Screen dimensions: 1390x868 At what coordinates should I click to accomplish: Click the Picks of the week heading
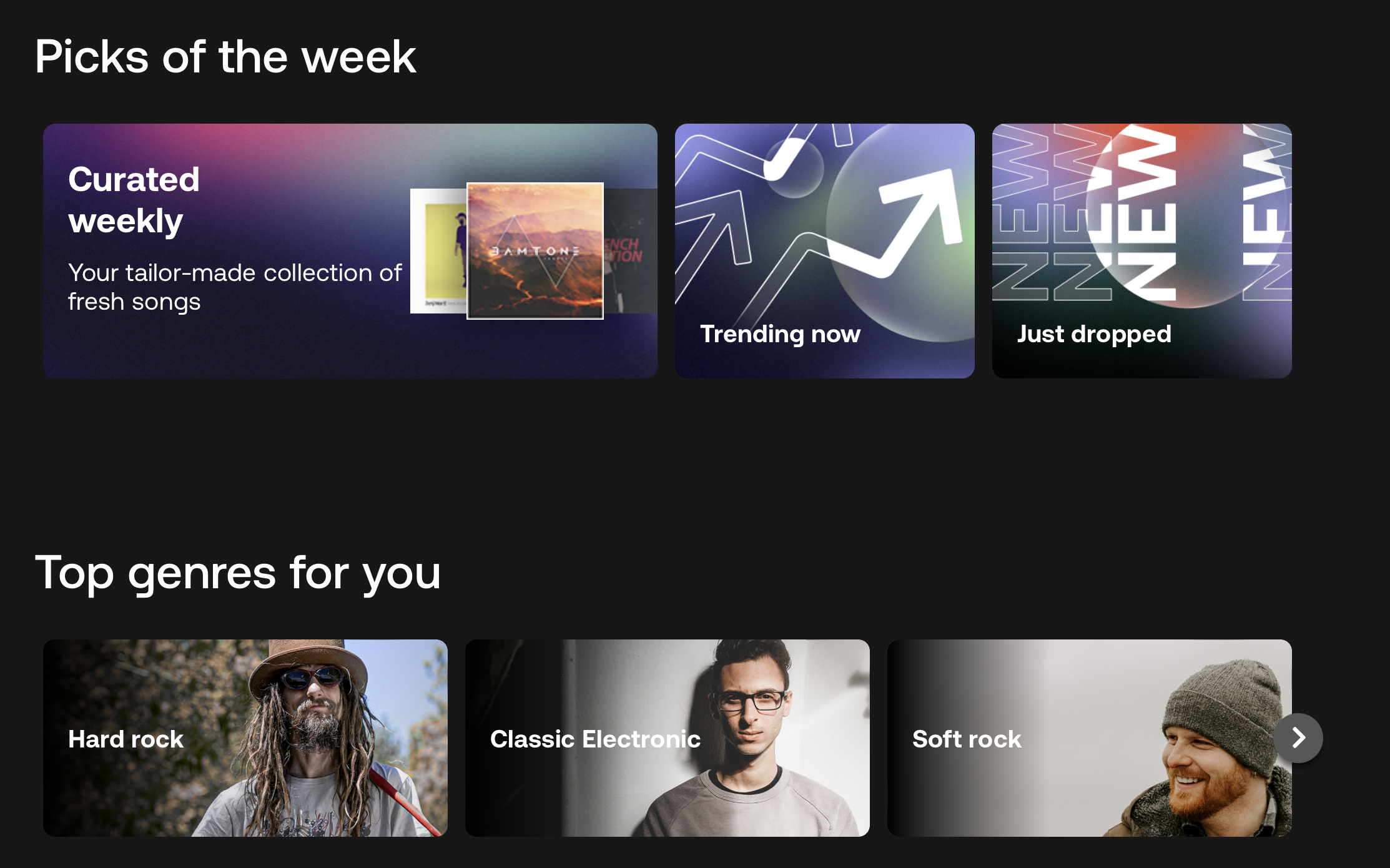[225, 57]
